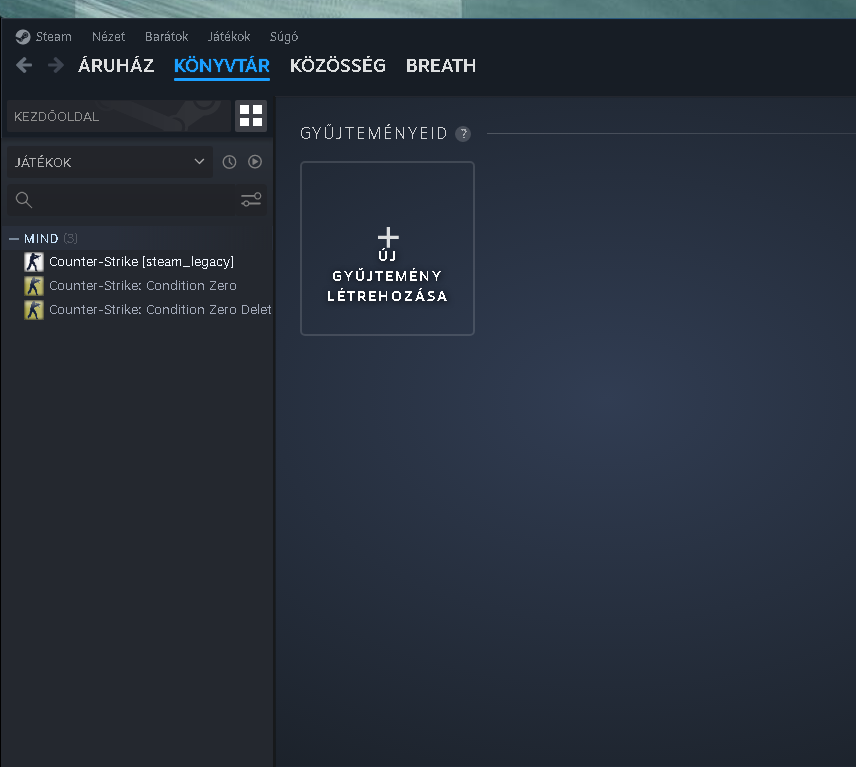Open the Súgó menu
The image size is (856, 767).
tap(284, 37)
